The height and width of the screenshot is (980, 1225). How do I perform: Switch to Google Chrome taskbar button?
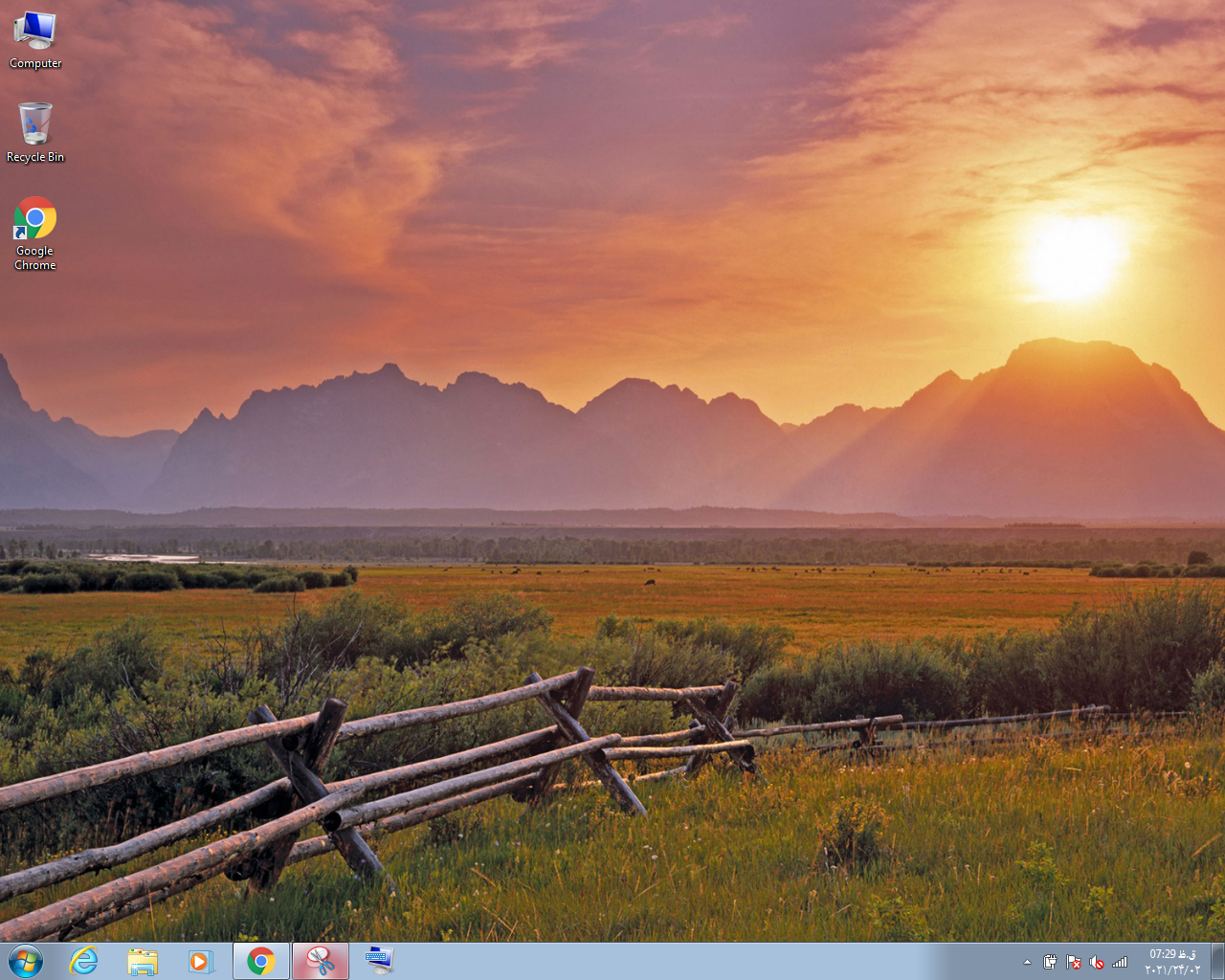(261, 961)
